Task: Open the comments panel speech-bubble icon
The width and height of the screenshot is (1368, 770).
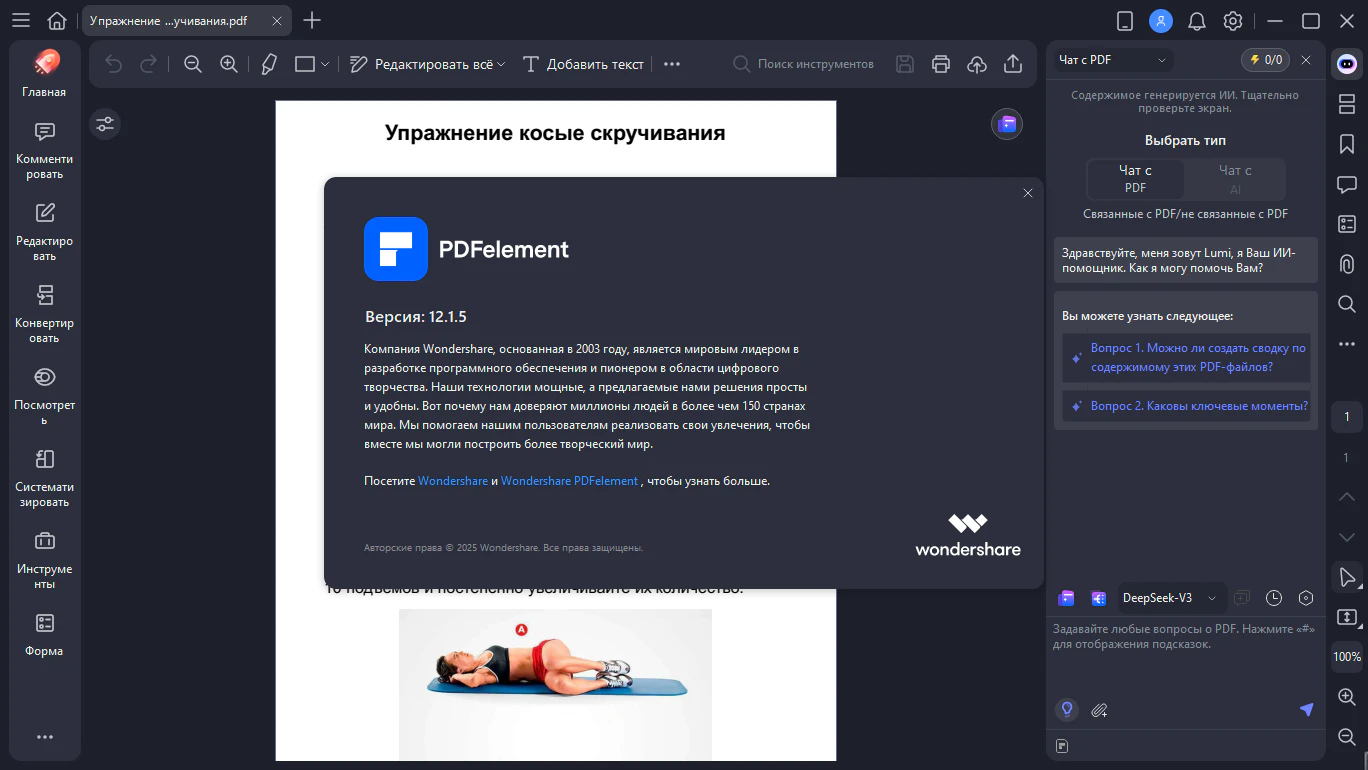Action: point(1347,184)
